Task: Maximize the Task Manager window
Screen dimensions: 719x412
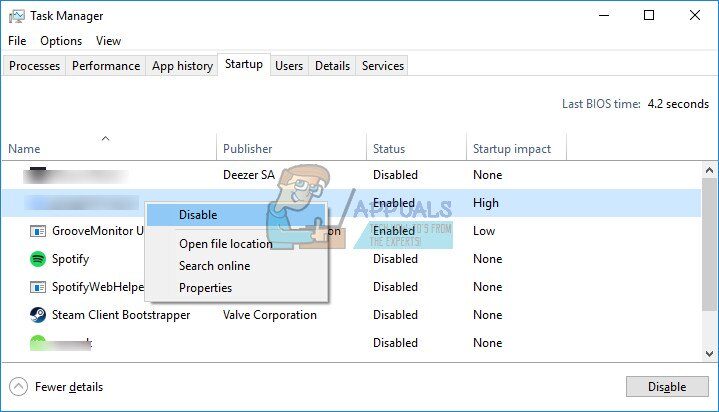Action: point(648,16)
